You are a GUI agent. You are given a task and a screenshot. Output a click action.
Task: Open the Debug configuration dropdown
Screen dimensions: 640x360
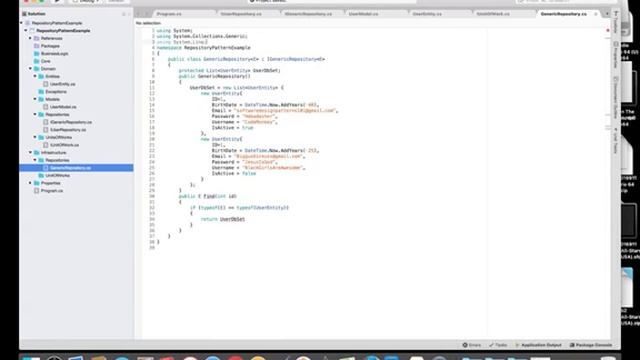[x=86, y=1]
